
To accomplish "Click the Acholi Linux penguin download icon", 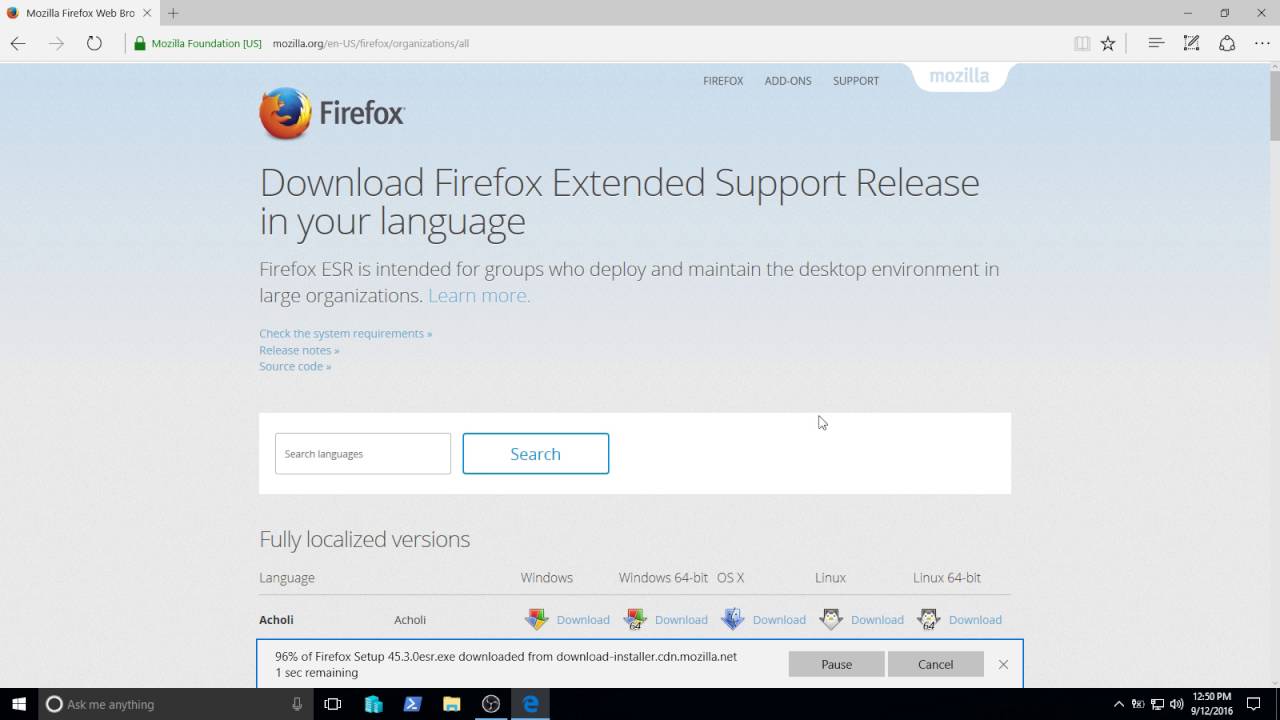I will [831, 619].
